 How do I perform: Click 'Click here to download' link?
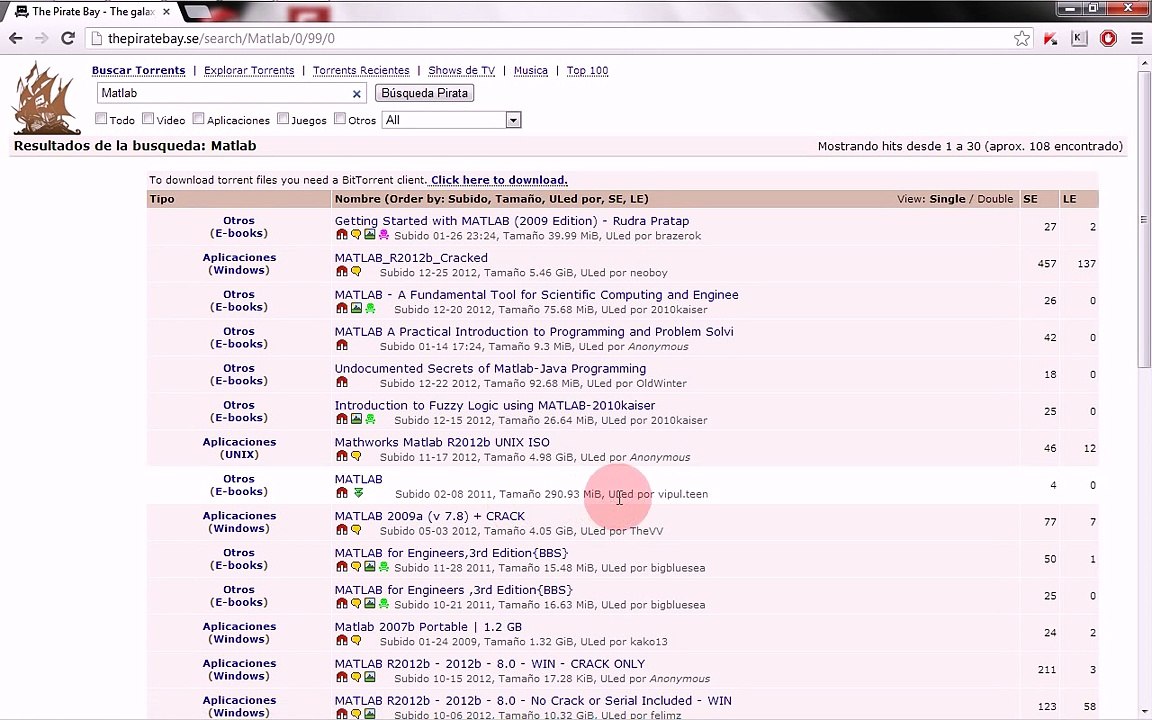tap(499, 180)
